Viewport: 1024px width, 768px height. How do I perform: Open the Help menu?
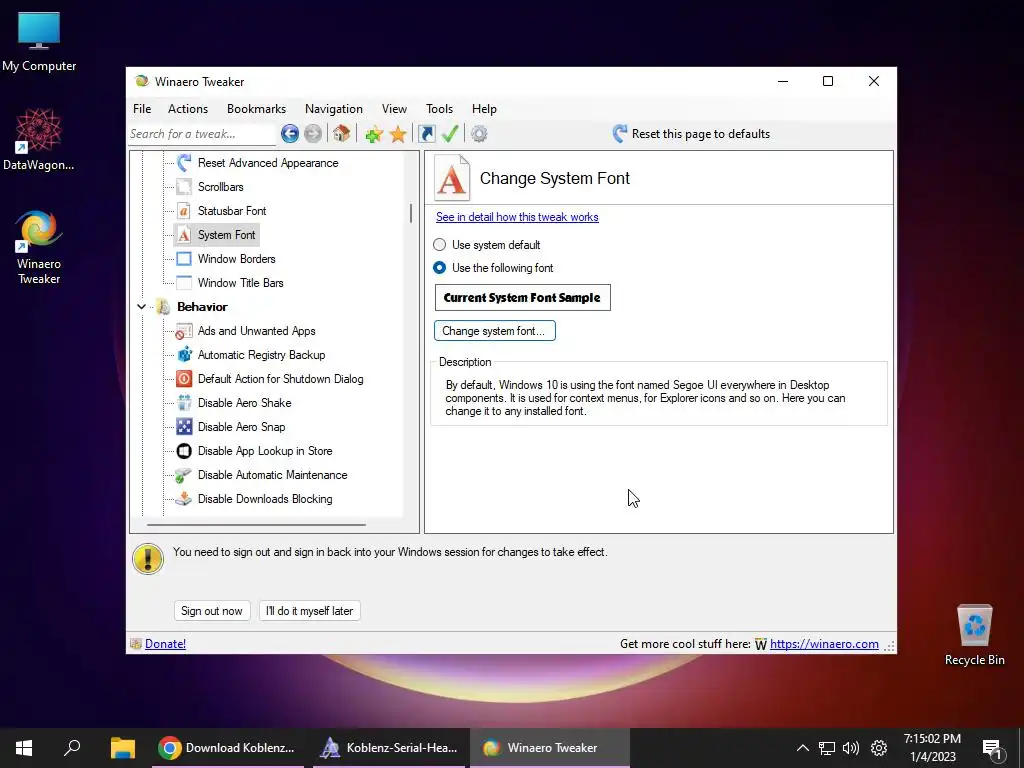[x=485, y=109]
